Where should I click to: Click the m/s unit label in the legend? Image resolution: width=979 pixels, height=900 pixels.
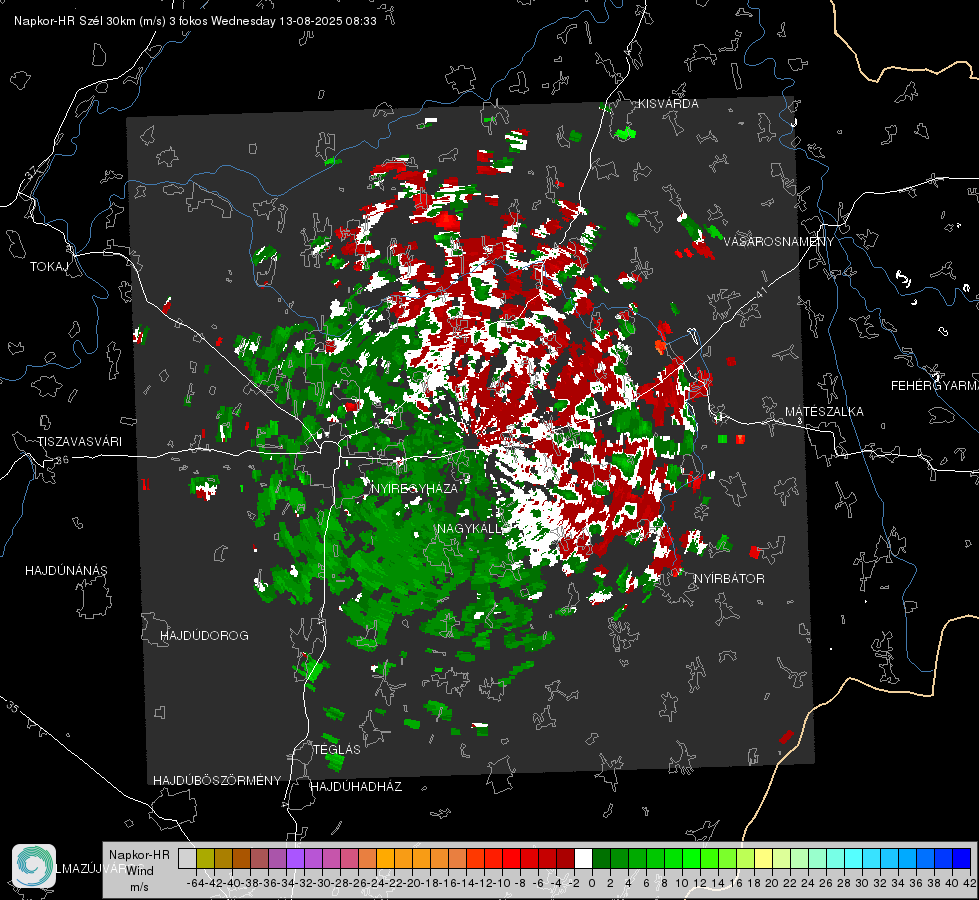(x=139, y=886)
